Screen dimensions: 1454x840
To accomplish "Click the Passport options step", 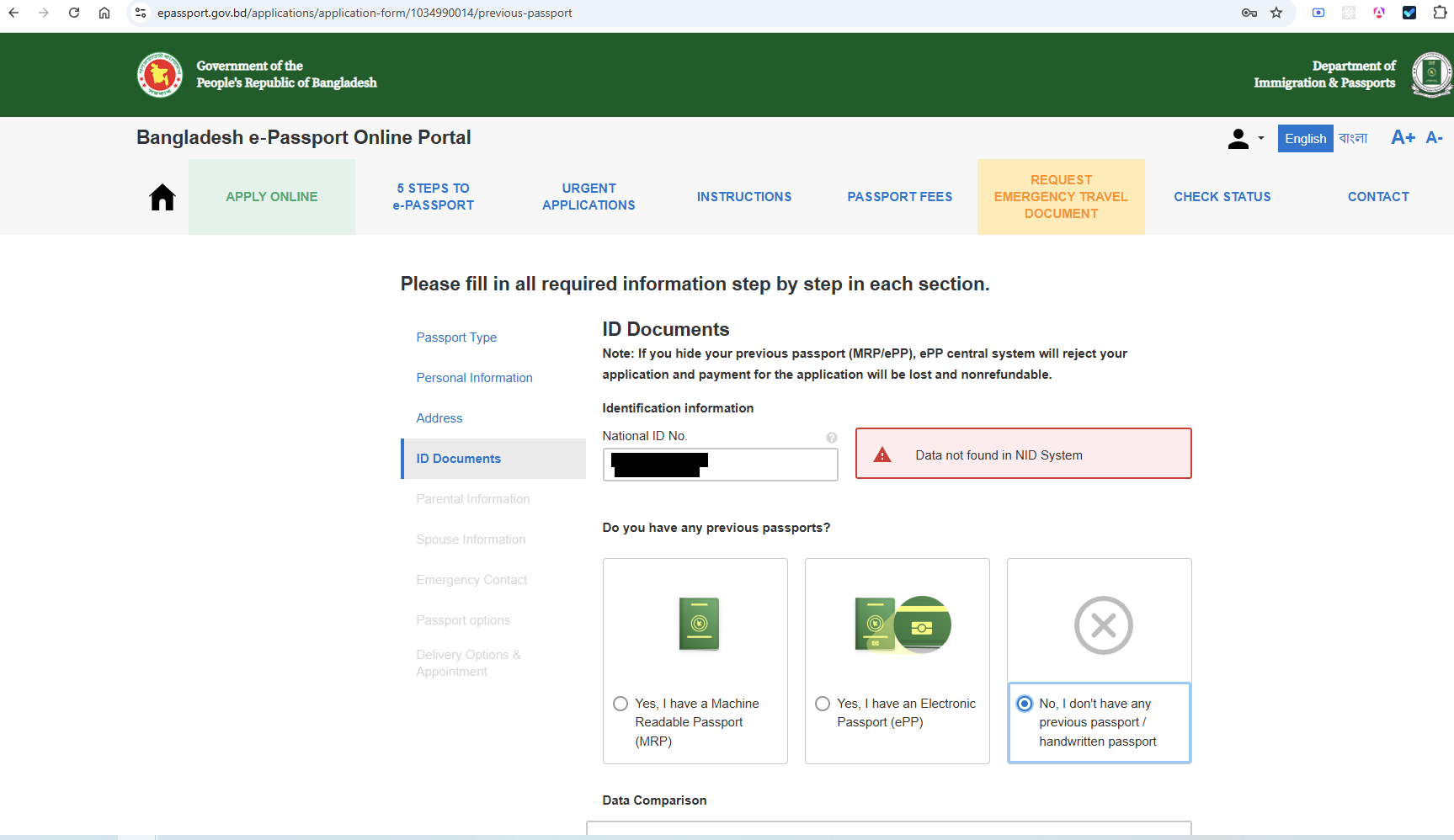I will tap(463, 620).
